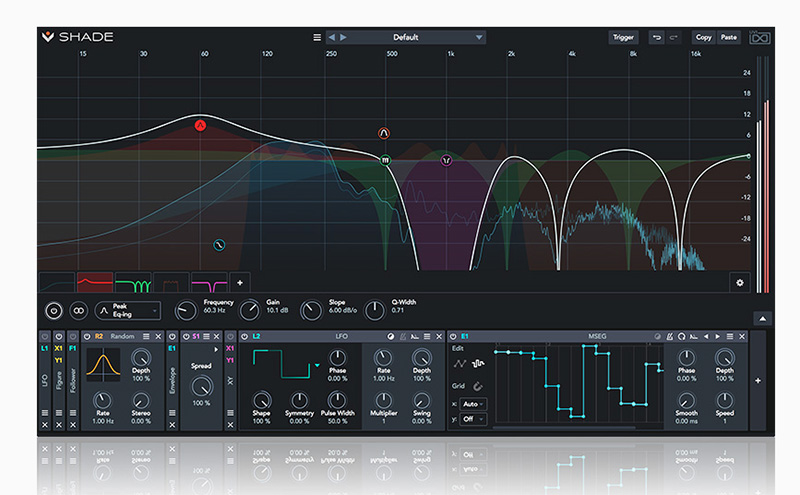
Task: Open the MSEG grid x Auto dropdown
Action: (x=473, y=404)
